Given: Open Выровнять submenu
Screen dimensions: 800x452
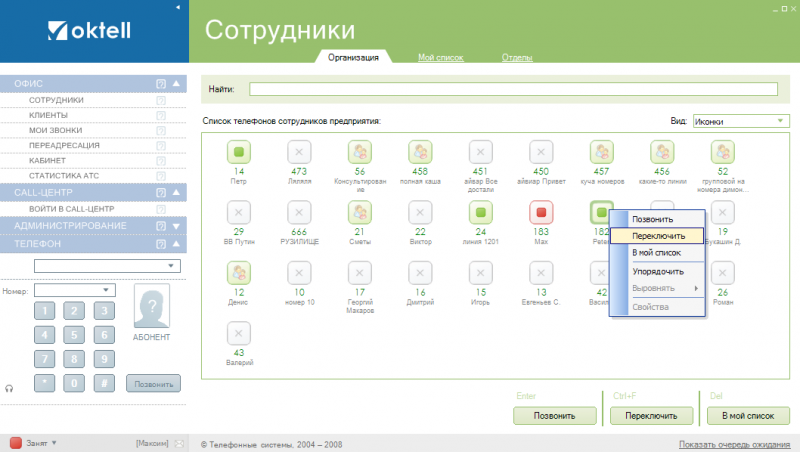Looking at the screenshot, I should [657, 288].
